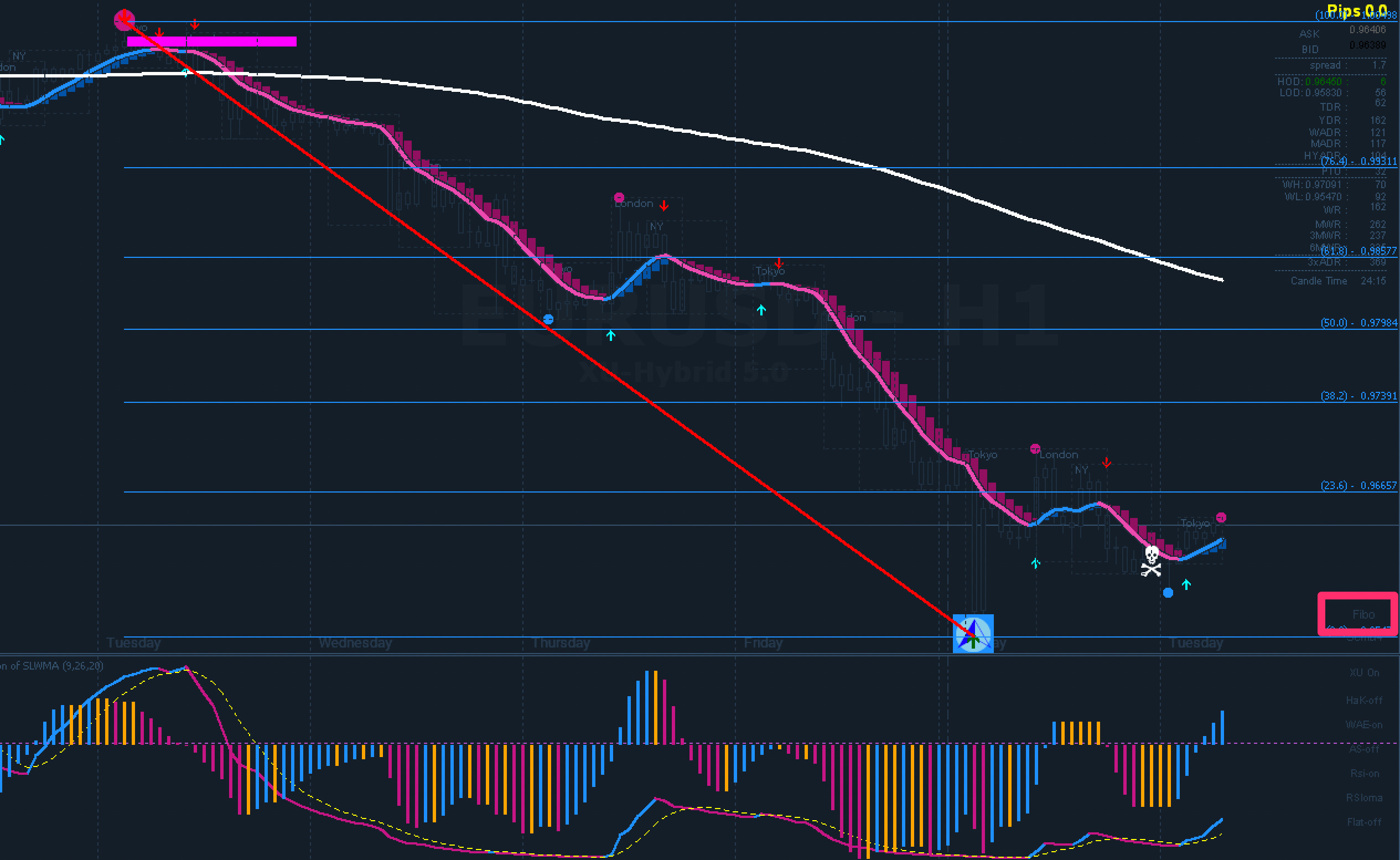Click the spread value 1.7
Screen dimensions: 1400x860
click(x=1378, y=65)
